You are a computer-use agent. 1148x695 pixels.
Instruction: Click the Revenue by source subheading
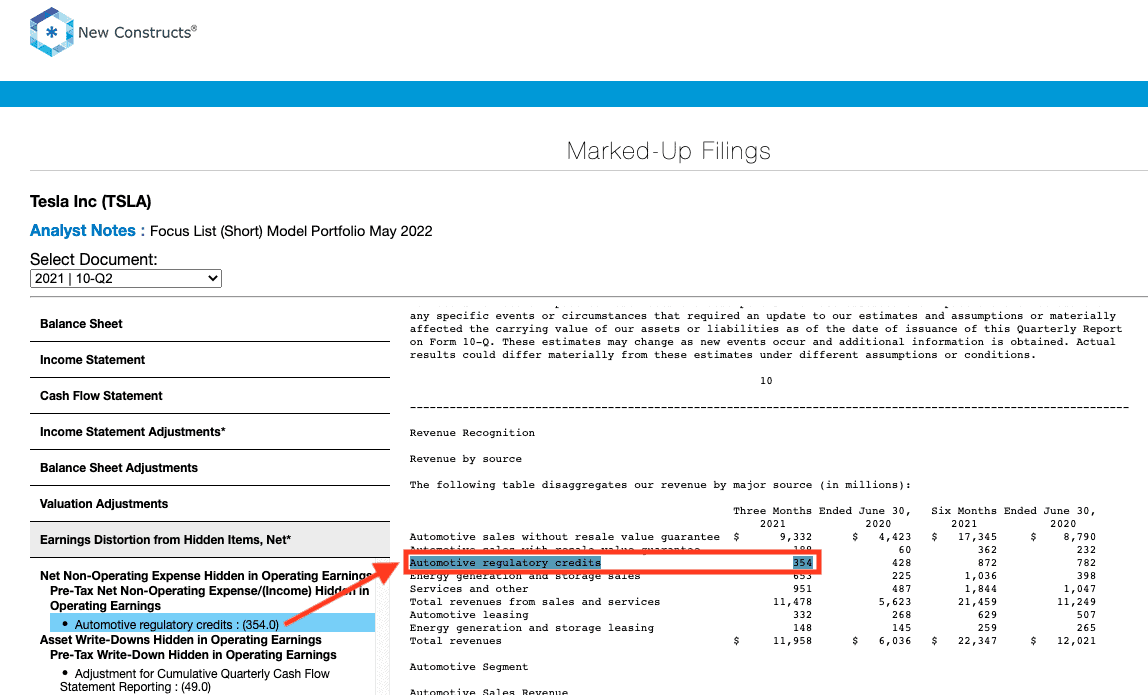coord(466,459)
